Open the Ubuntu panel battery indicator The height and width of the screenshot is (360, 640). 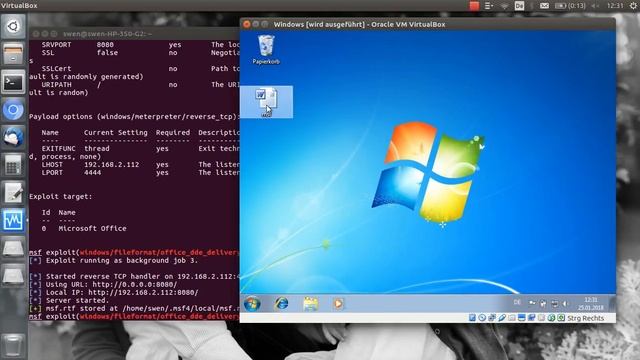pyautogui.click(x=570, y=6)
